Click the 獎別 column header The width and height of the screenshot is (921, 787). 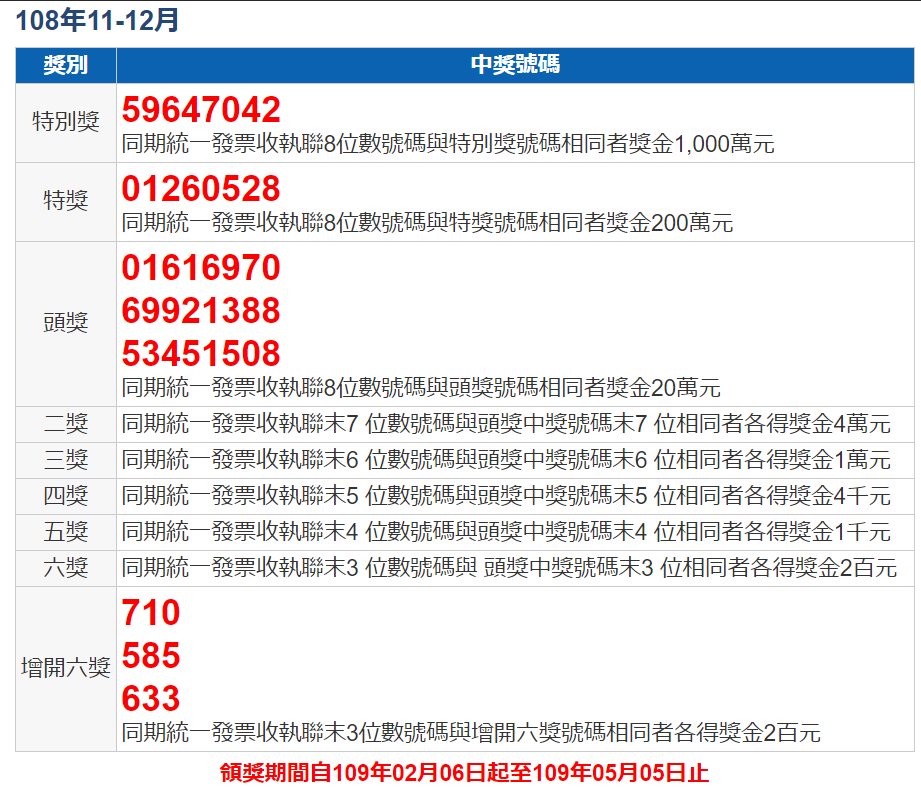[66, 65]
